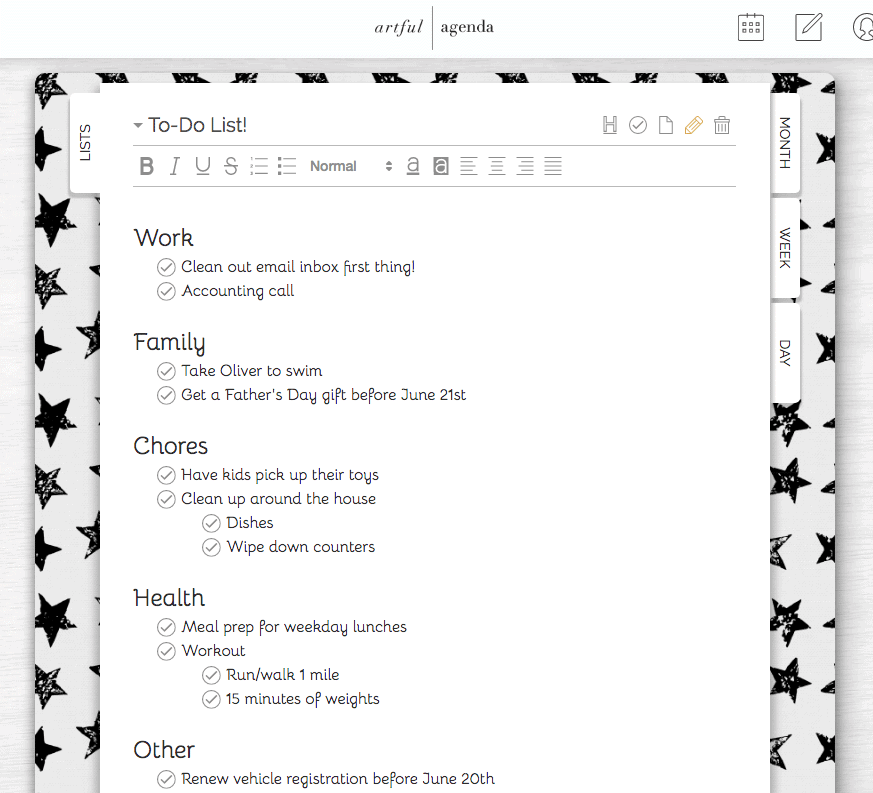Click the compose note icon in header
The image size is (873, 793).
(808, 27)
